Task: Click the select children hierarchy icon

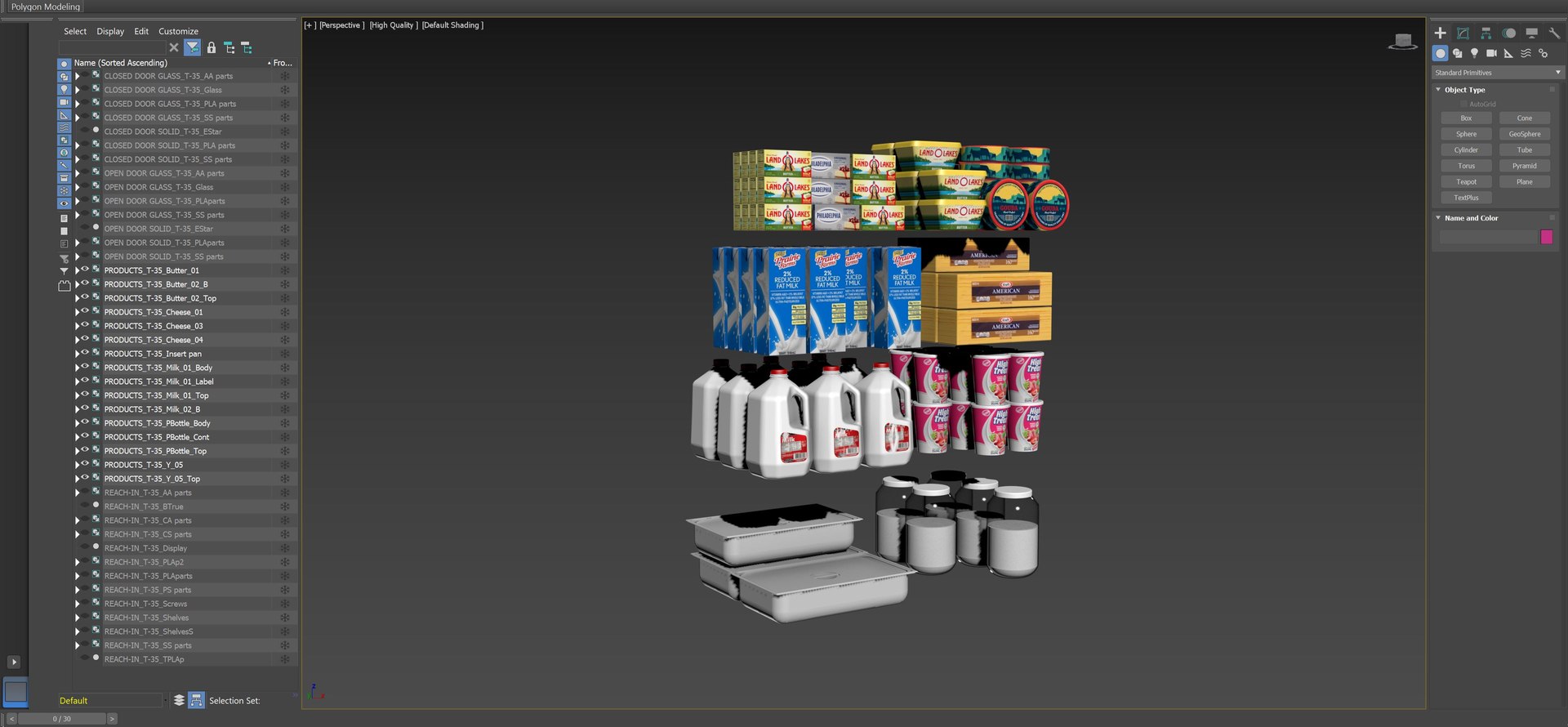Action: pyautogui.click(x=229, y=48)
